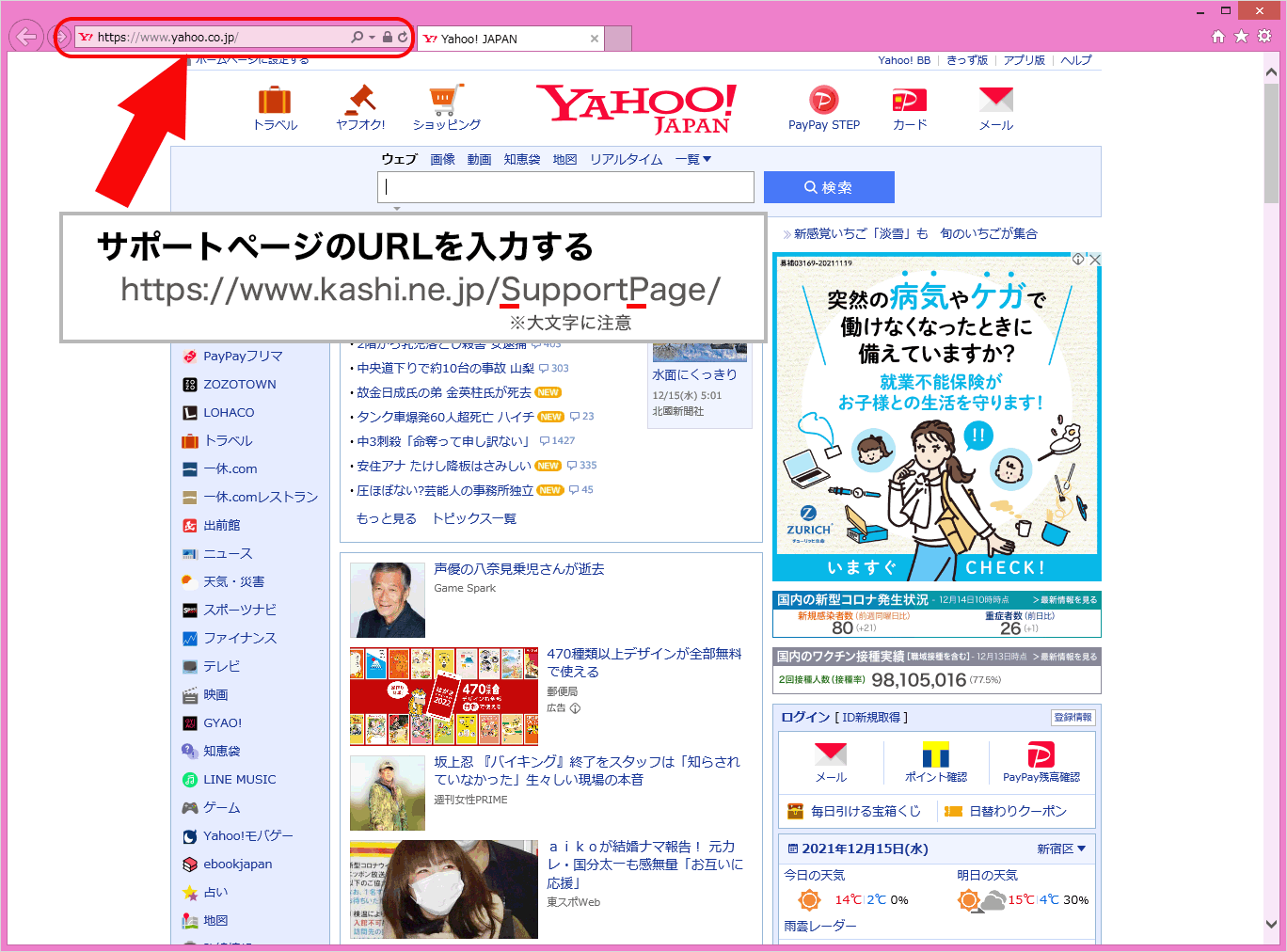The image size is (1287, 952).
Task: Open 出前館 in sidebar
Action: pyautogui.click(x=222, y=525)
